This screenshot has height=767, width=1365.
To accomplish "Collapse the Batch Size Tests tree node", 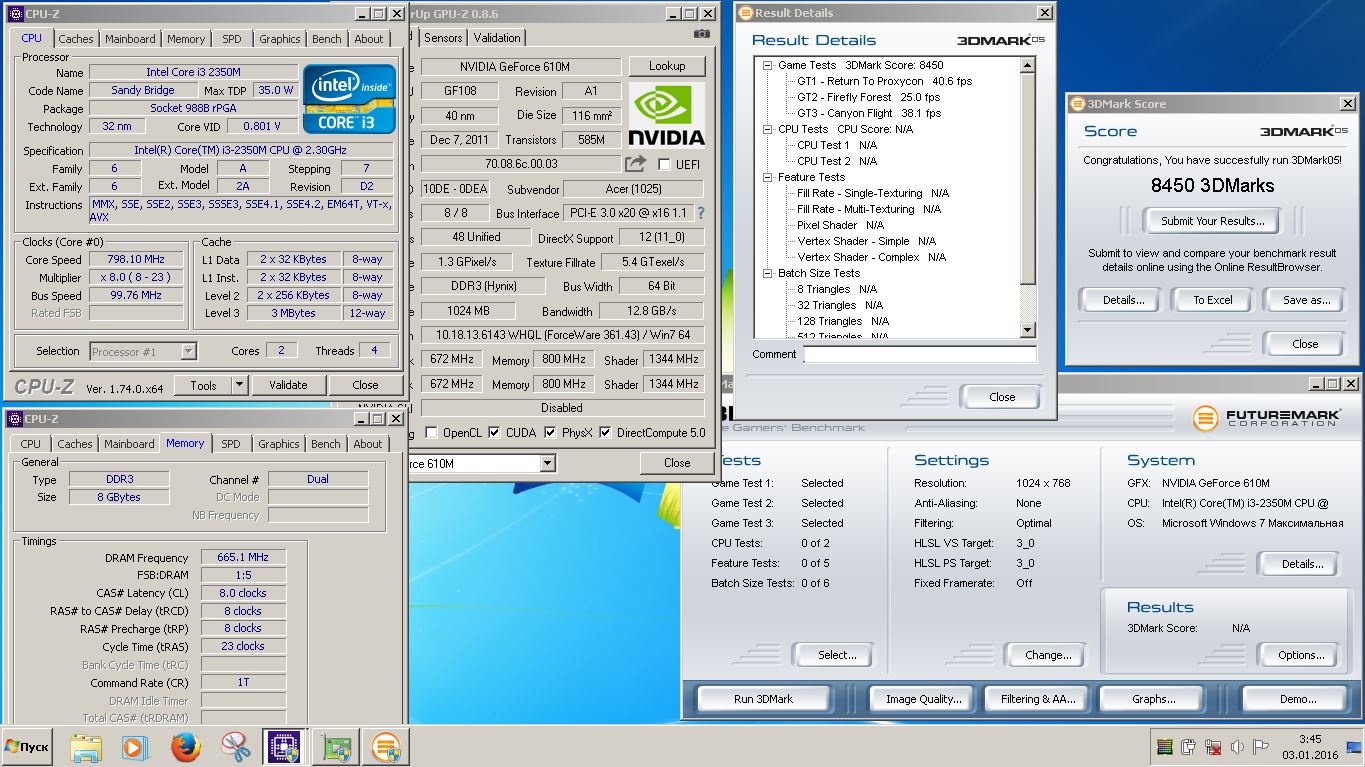I will (x=766, y=273).
